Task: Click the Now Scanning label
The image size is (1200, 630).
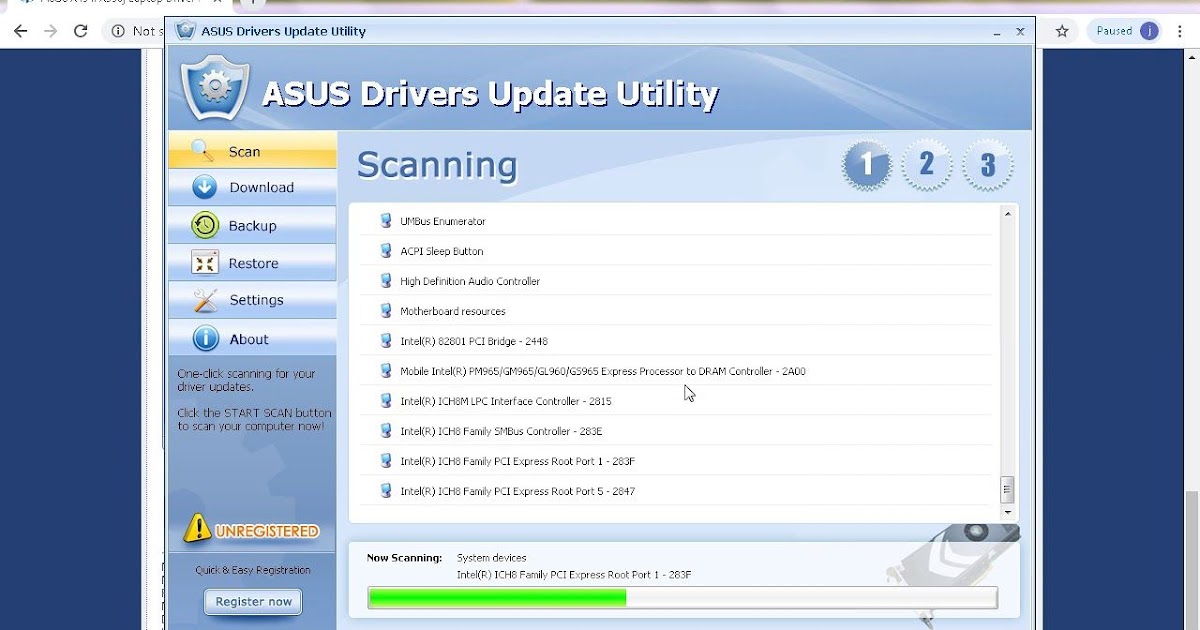Action: 404,558
